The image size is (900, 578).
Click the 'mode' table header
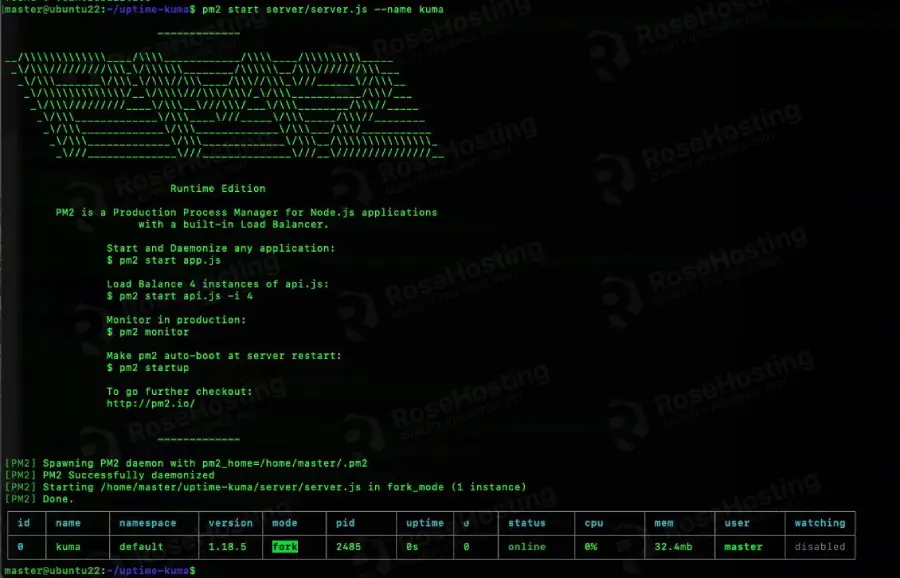pyautogui.click(x=285, y=523)
